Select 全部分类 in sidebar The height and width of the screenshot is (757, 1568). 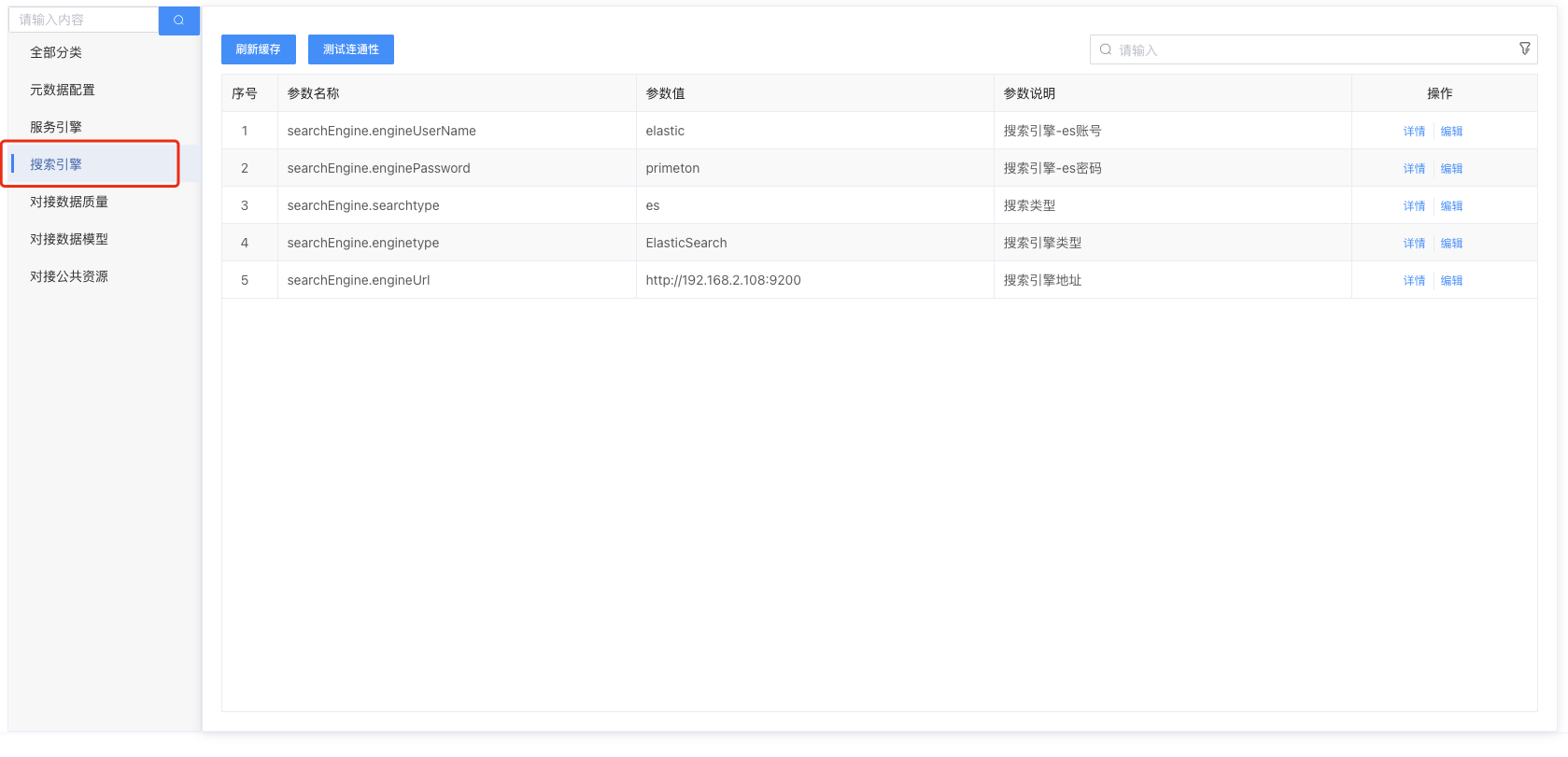[x=56, y=52]
